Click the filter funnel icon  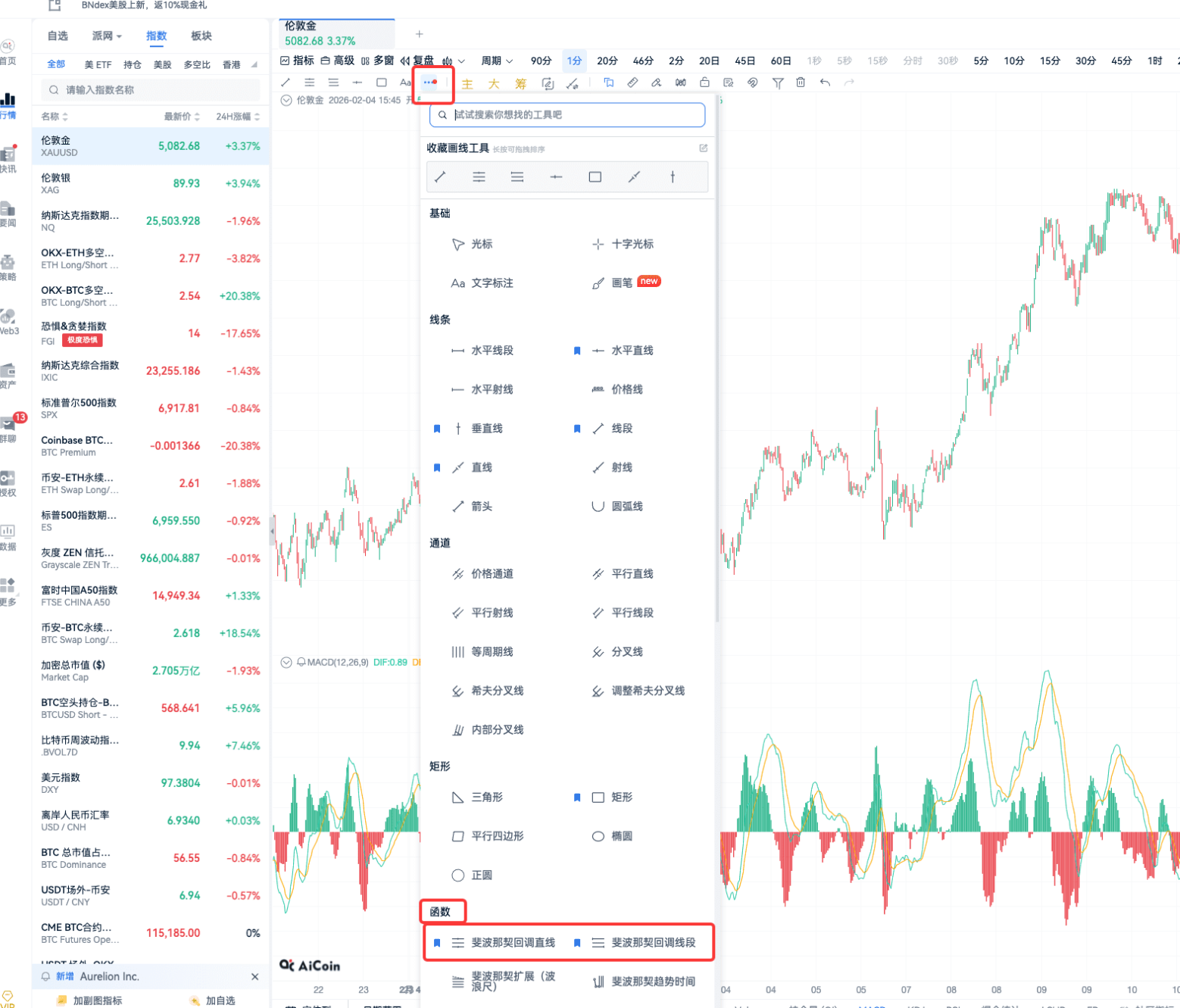[x=777, y=83]
